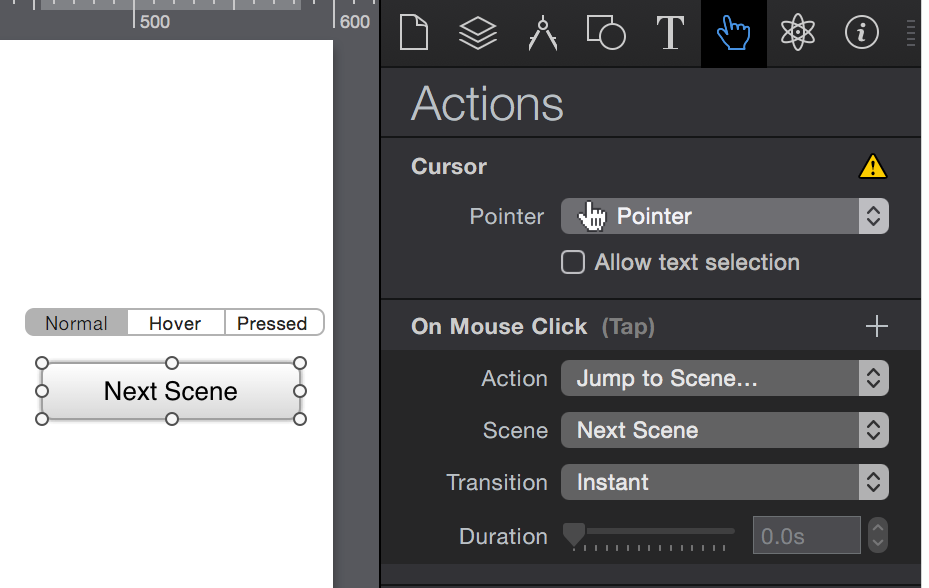Open the Document inspector page icon
929x588 pixels.
(413, 33)
